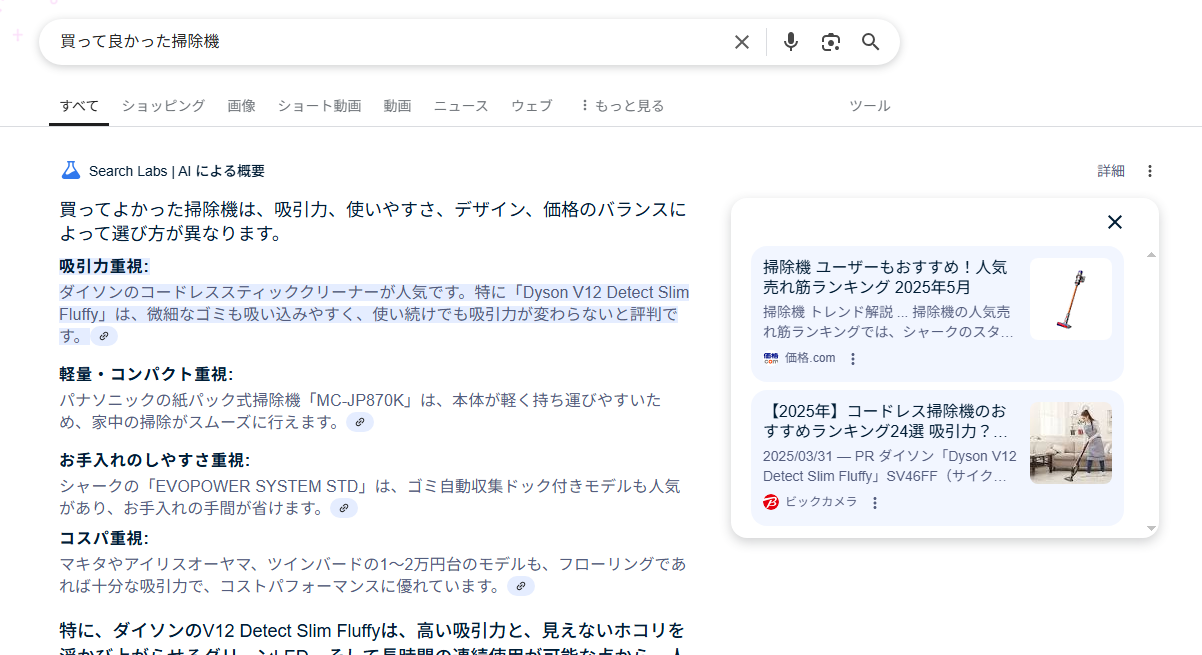Click the woman vacuuming thumbnail image
This screenshot has height=655, width=1202.
[1071, 443]
